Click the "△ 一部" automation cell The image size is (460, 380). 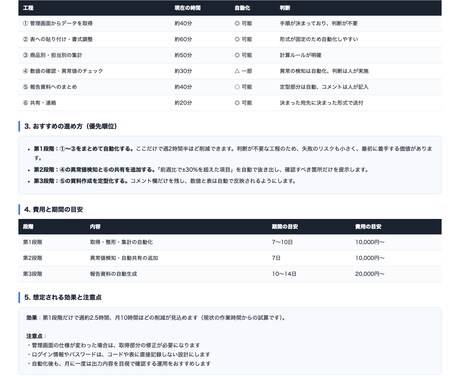(x=243, y=71)
